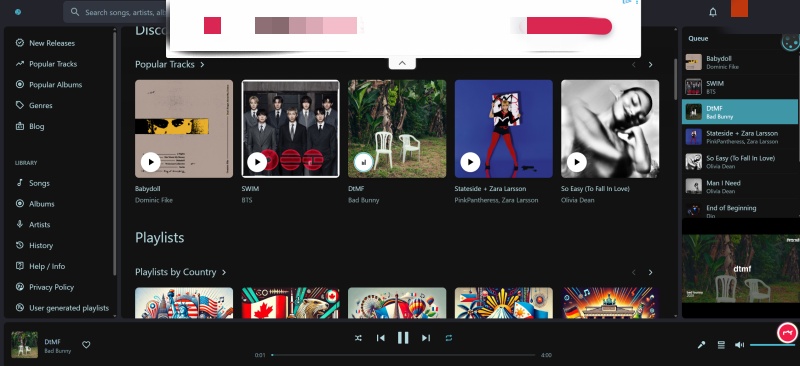800x366 pixels.
Task: Open lyrics with the microphone icon in player bar
Action: coord(702,345)
